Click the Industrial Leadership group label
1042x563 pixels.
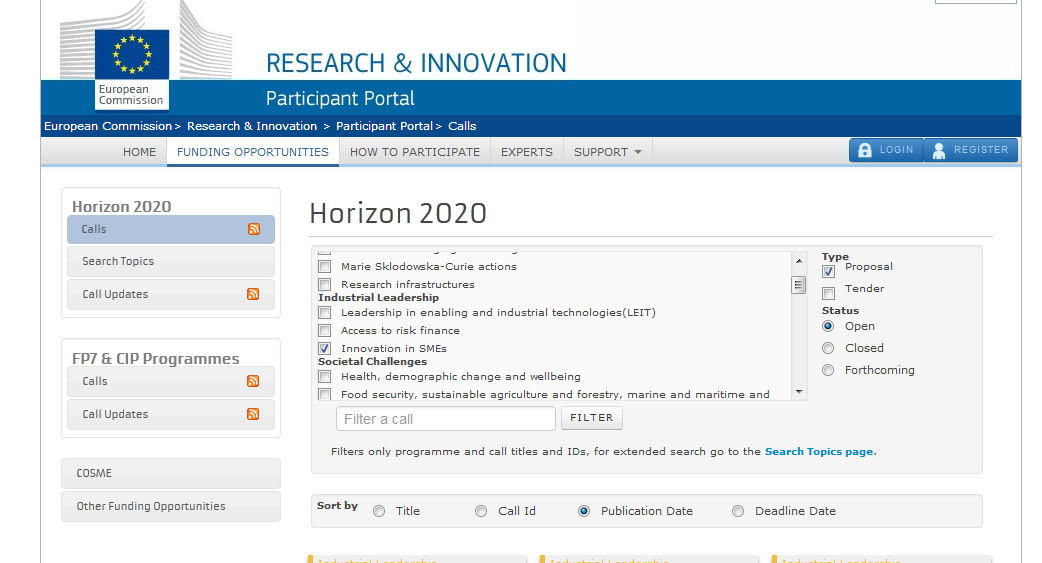coord(378,298)
